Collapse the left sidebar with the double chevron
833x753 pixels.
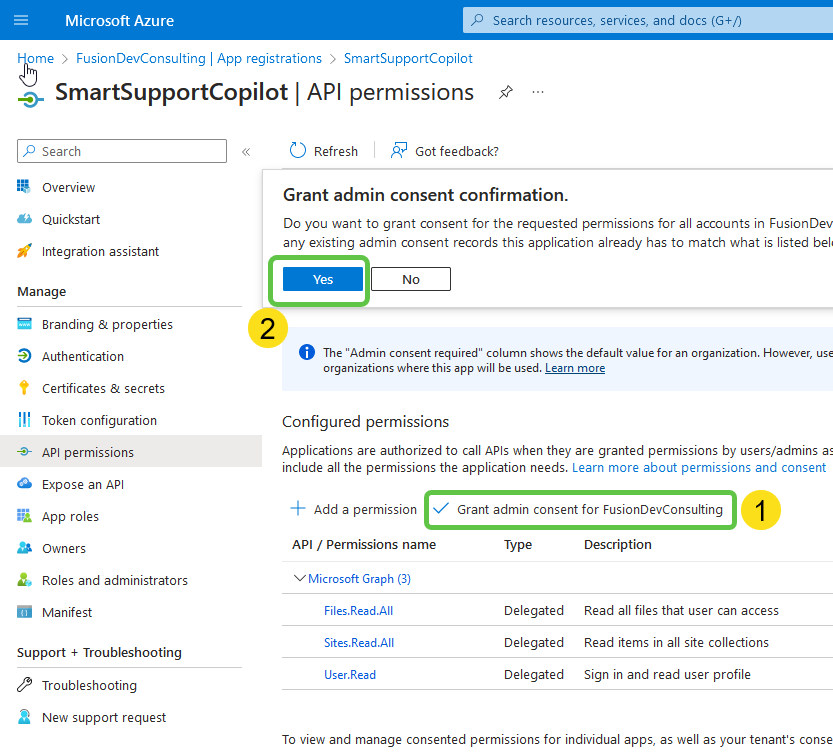(245, 151)
